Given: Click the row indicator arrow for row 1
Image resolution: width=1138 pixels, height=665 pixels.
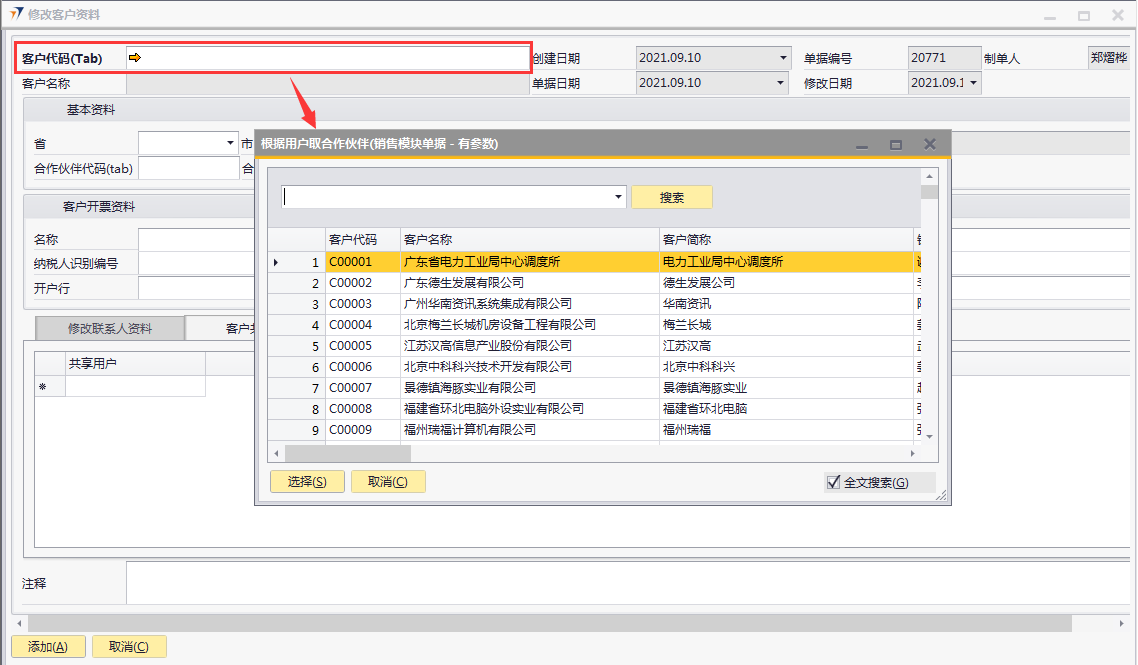Looking at the screenshot, I should pos(277,262).
